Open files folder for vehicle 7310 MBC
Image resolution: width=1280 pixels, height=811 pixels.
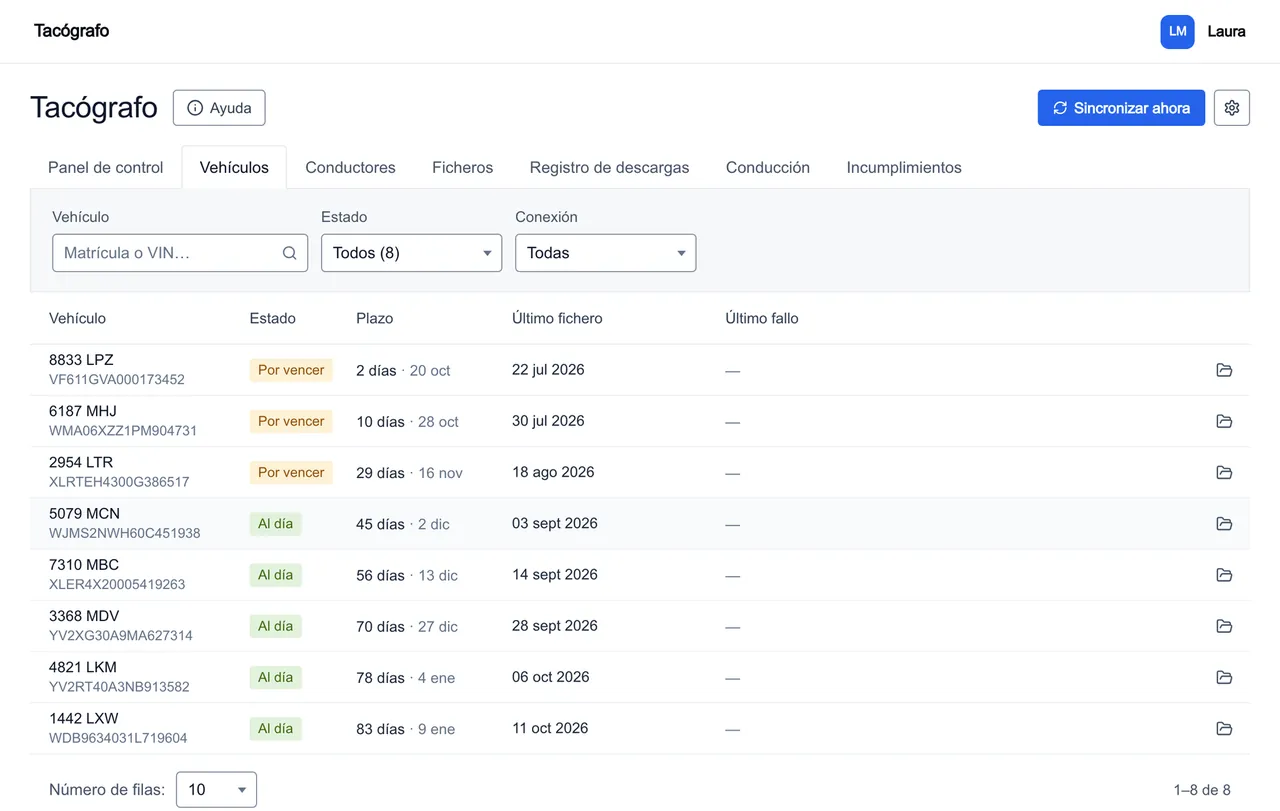click(1224, 575)
